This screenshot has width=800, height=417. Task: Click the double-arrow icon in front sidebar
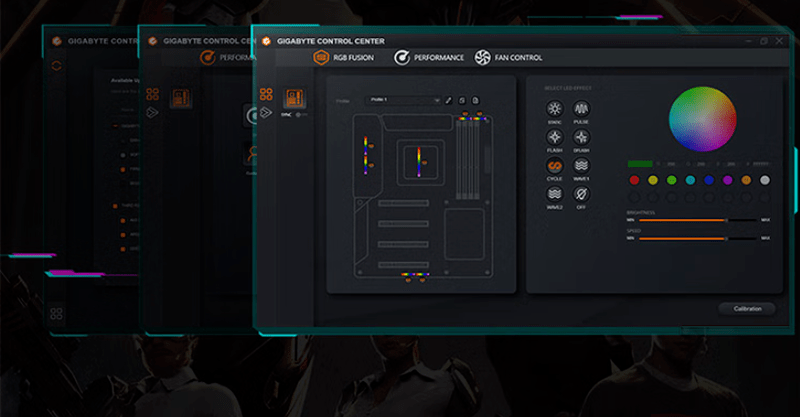[266, 112]
